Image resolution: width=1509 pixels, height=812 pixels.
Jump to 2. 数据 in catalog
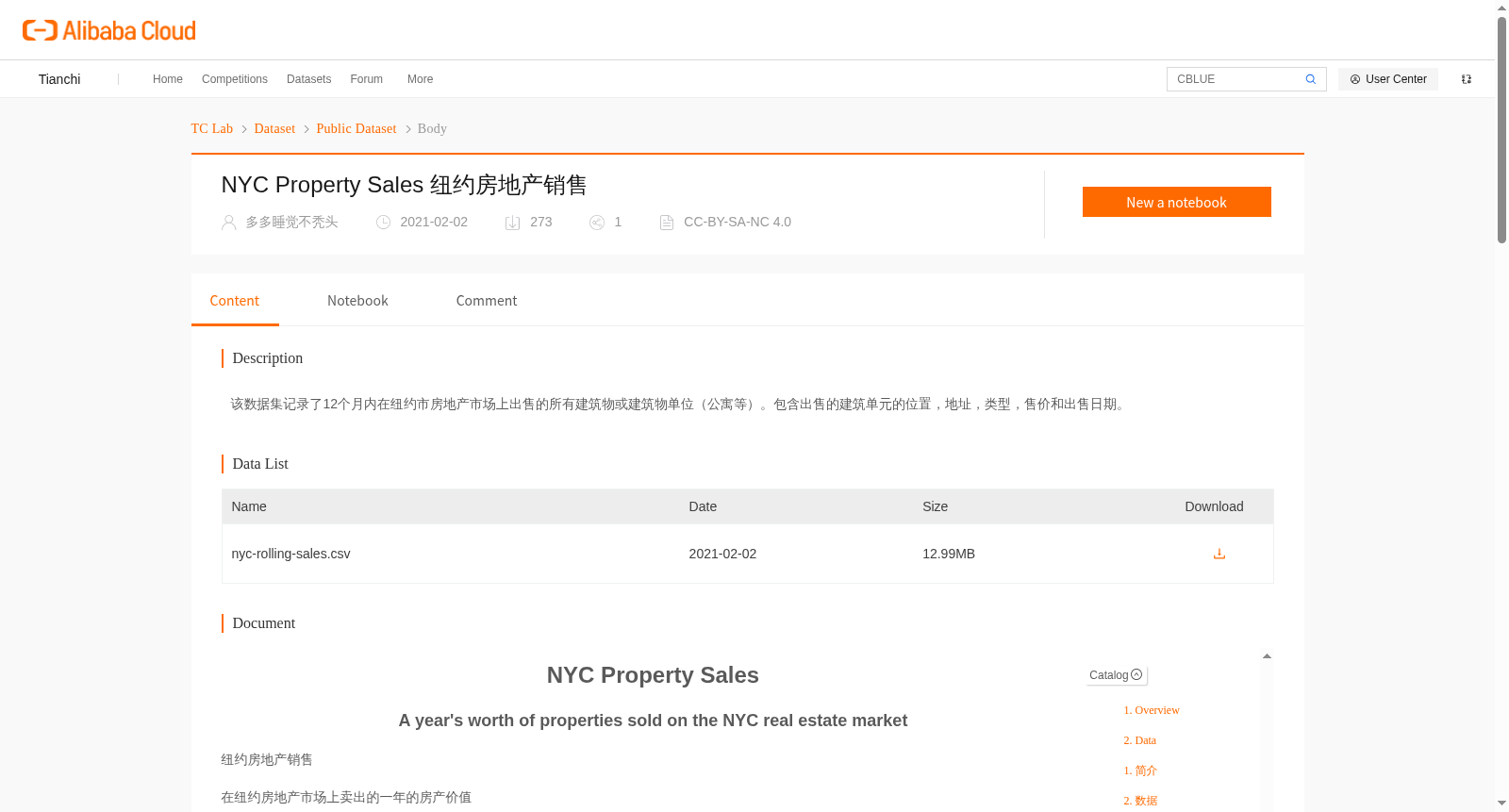click(1140, 801)
